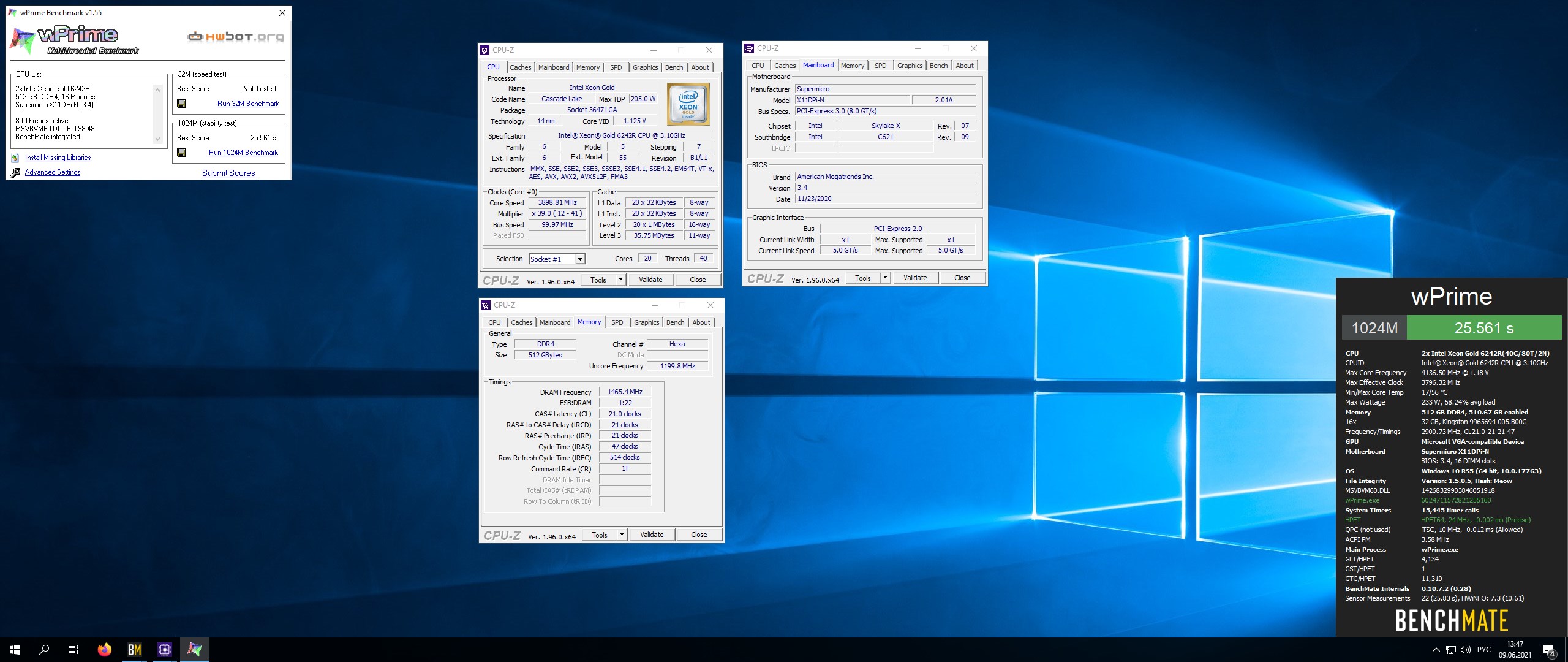Screen dimensions: 1568x662
Task: Click BIOS date 11/23/2020 field
Action: point(884,199)
